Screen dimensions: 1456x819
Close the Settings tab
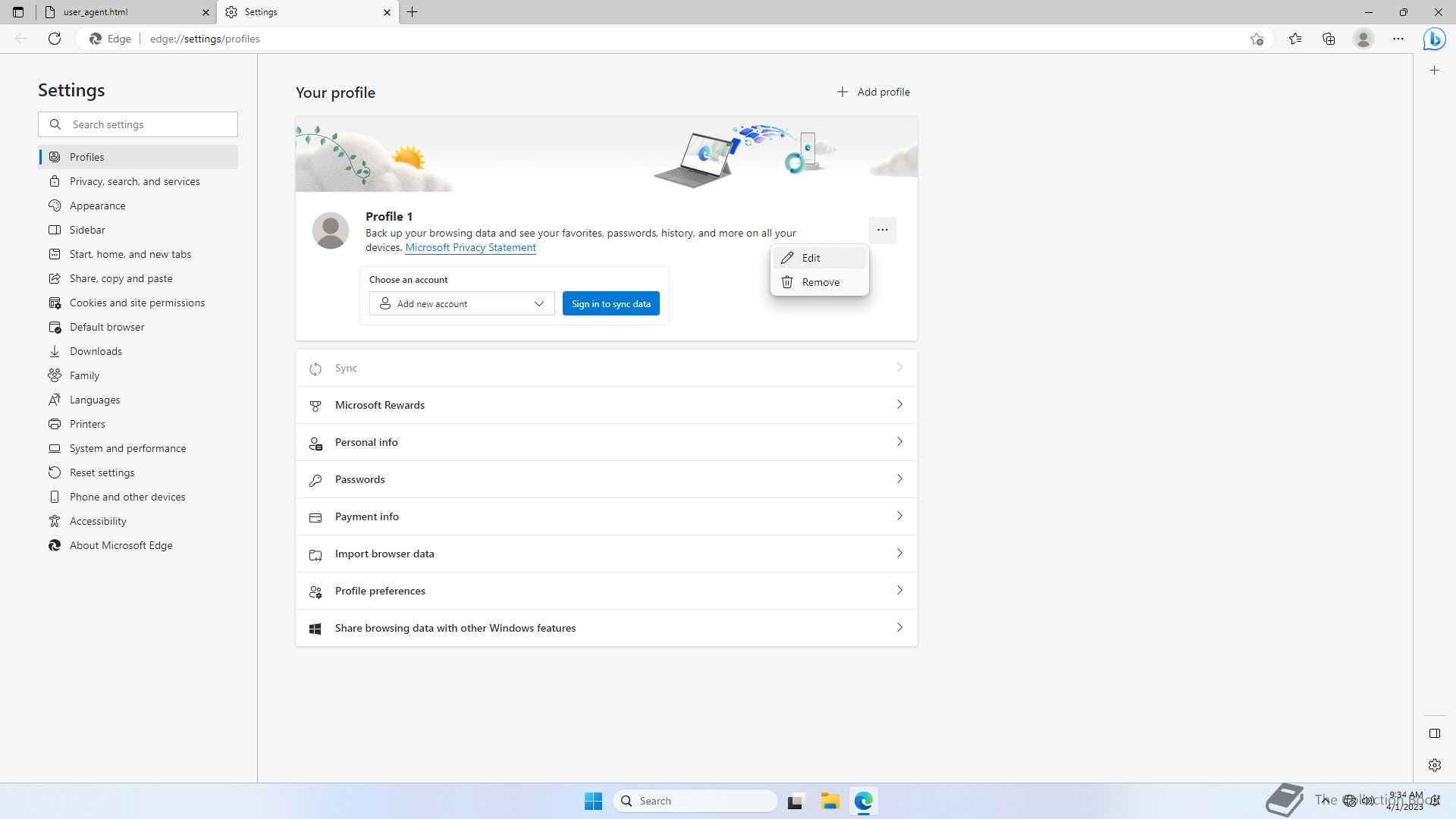pyautogui.click(x=387, y=12)
